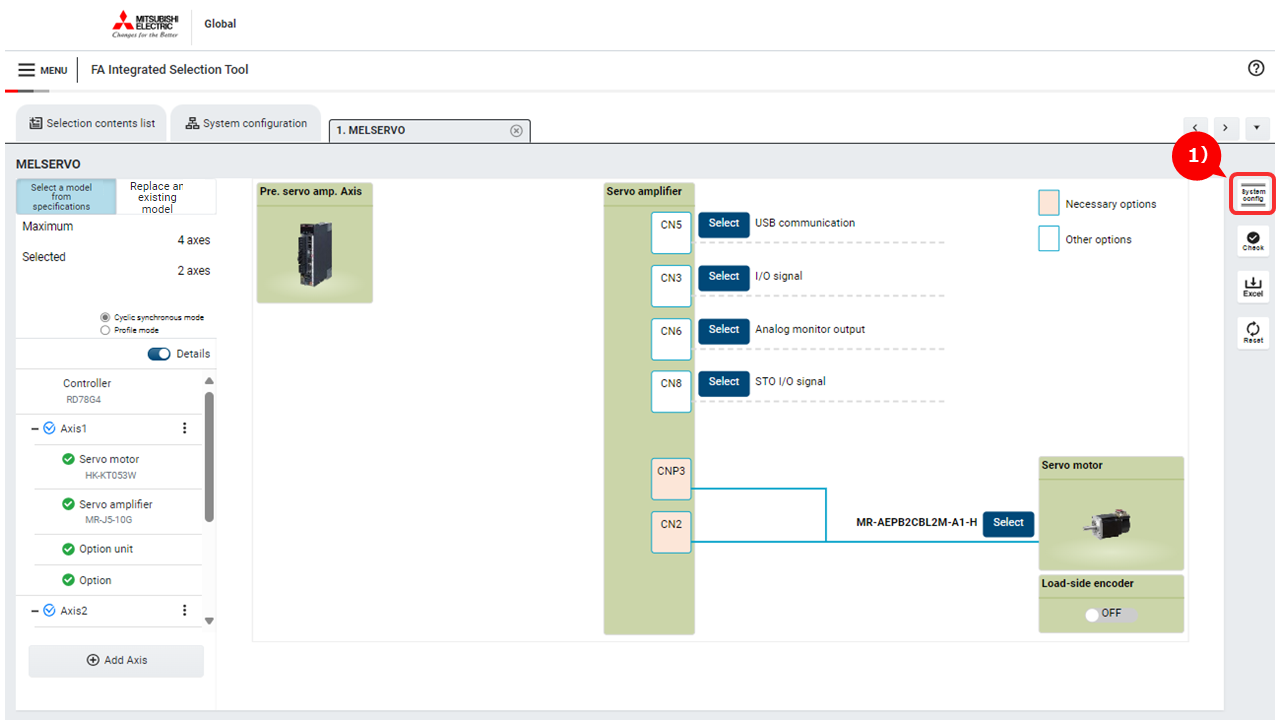Add a new axis with Add Axis

tap(116, 660)
